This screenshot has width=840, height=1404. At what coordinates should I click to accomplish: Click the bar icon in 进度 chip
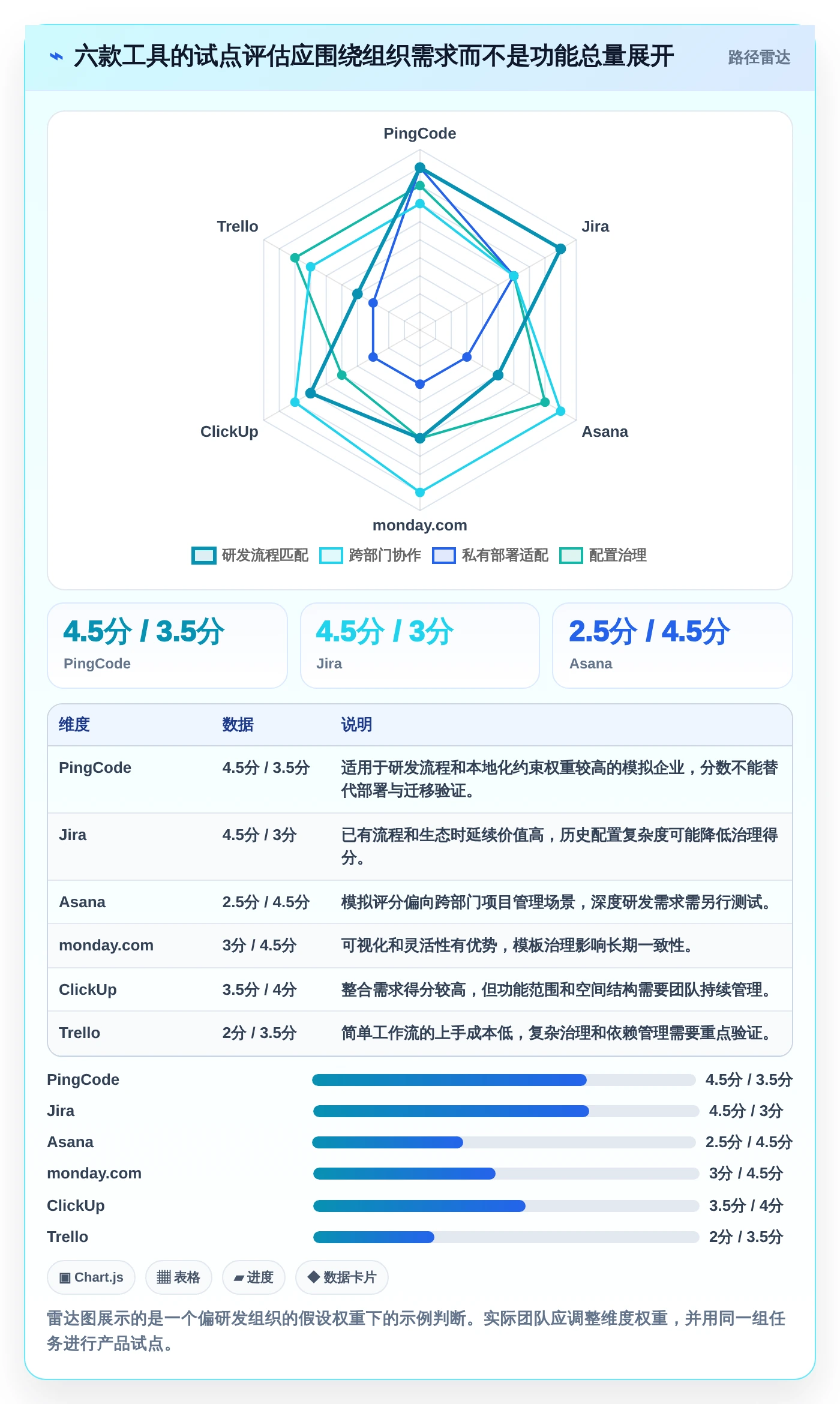[x=239, y=1279]
